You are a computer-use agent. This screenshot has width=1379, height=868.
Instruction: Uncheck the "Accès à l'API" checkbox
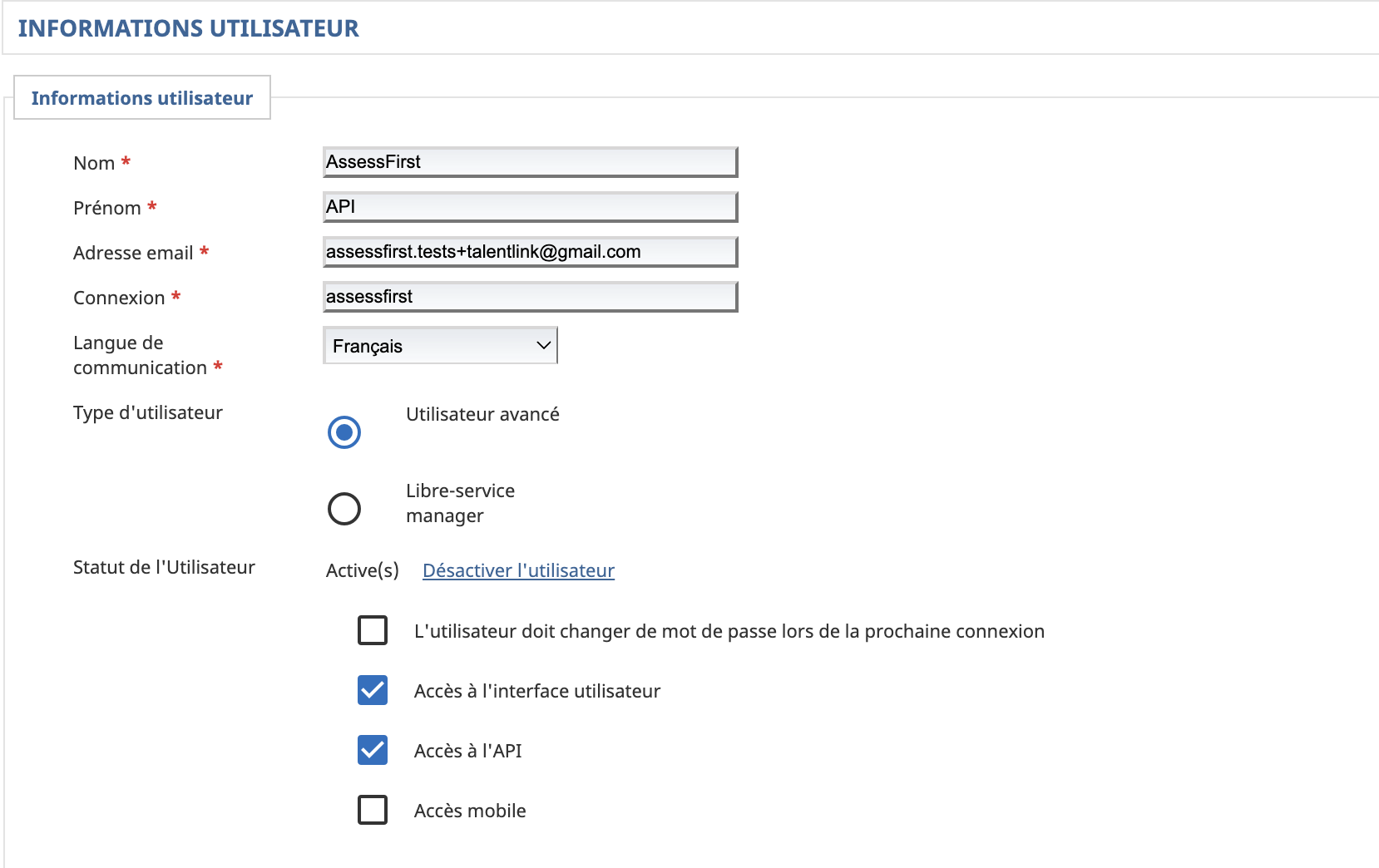coord(373,750)
